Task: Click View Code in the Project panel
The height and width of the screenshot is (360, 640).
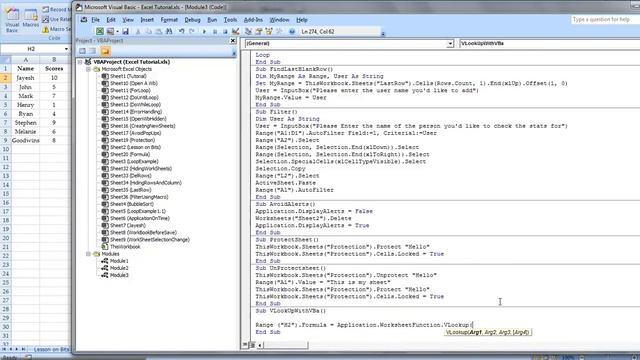Action: coord(82,51)
